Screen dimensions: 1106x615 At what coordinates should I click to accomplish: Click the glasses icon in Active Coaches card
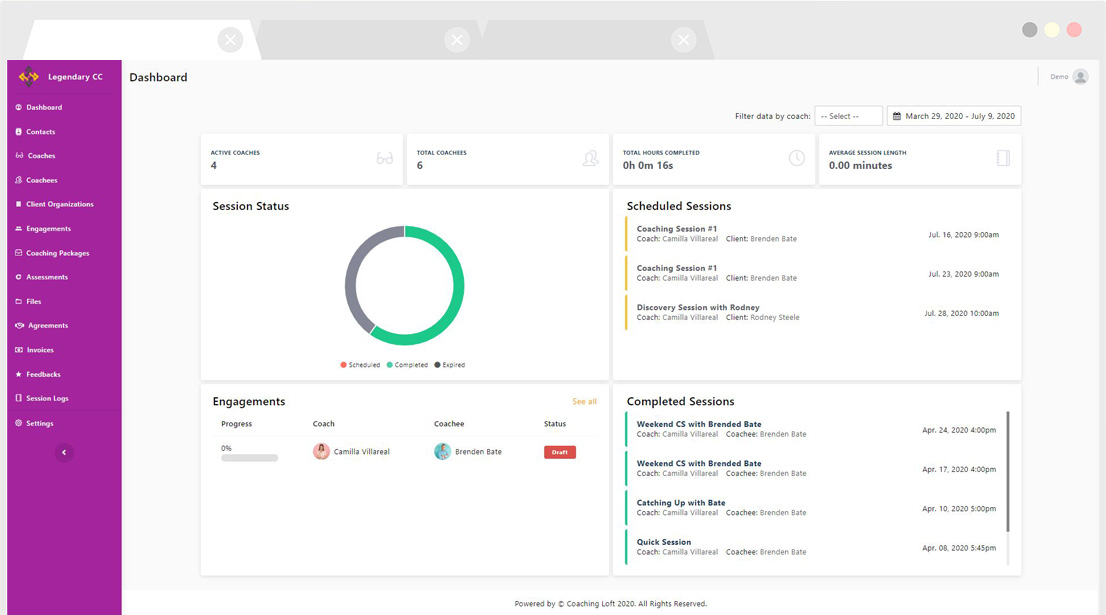[384, 158]
